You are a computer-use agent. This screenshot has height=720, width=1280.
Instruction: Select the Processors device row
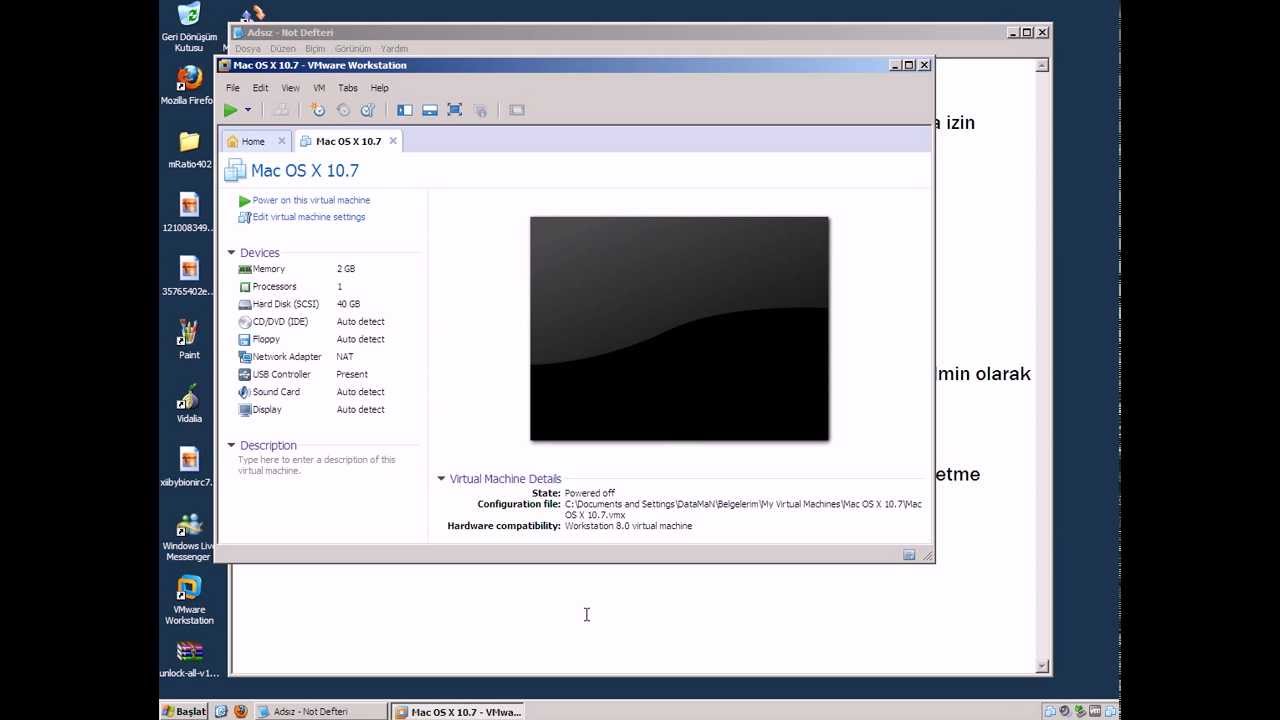312,287
